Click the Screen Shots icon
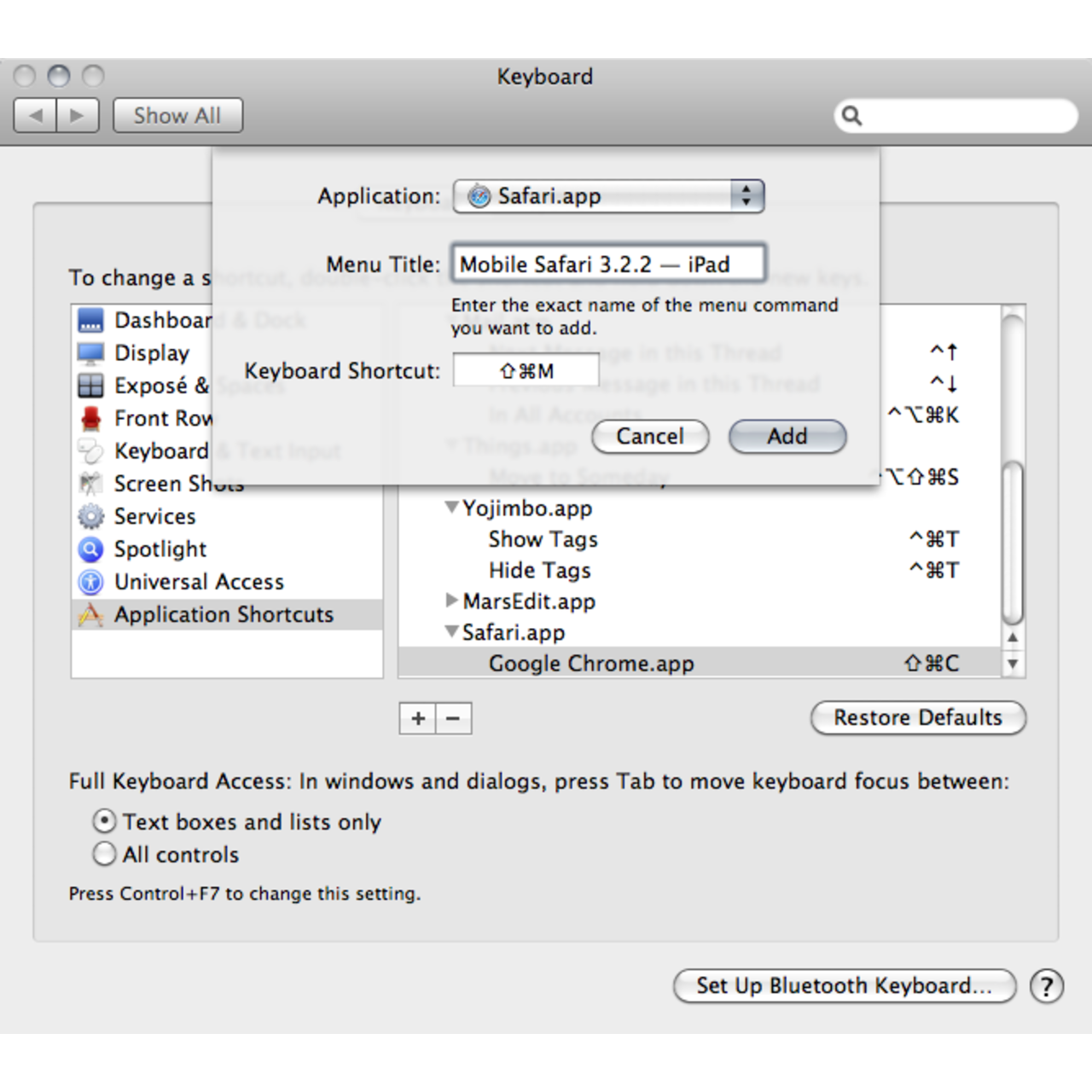Viewport: 1092px width, 1092px height. point(90,484)
